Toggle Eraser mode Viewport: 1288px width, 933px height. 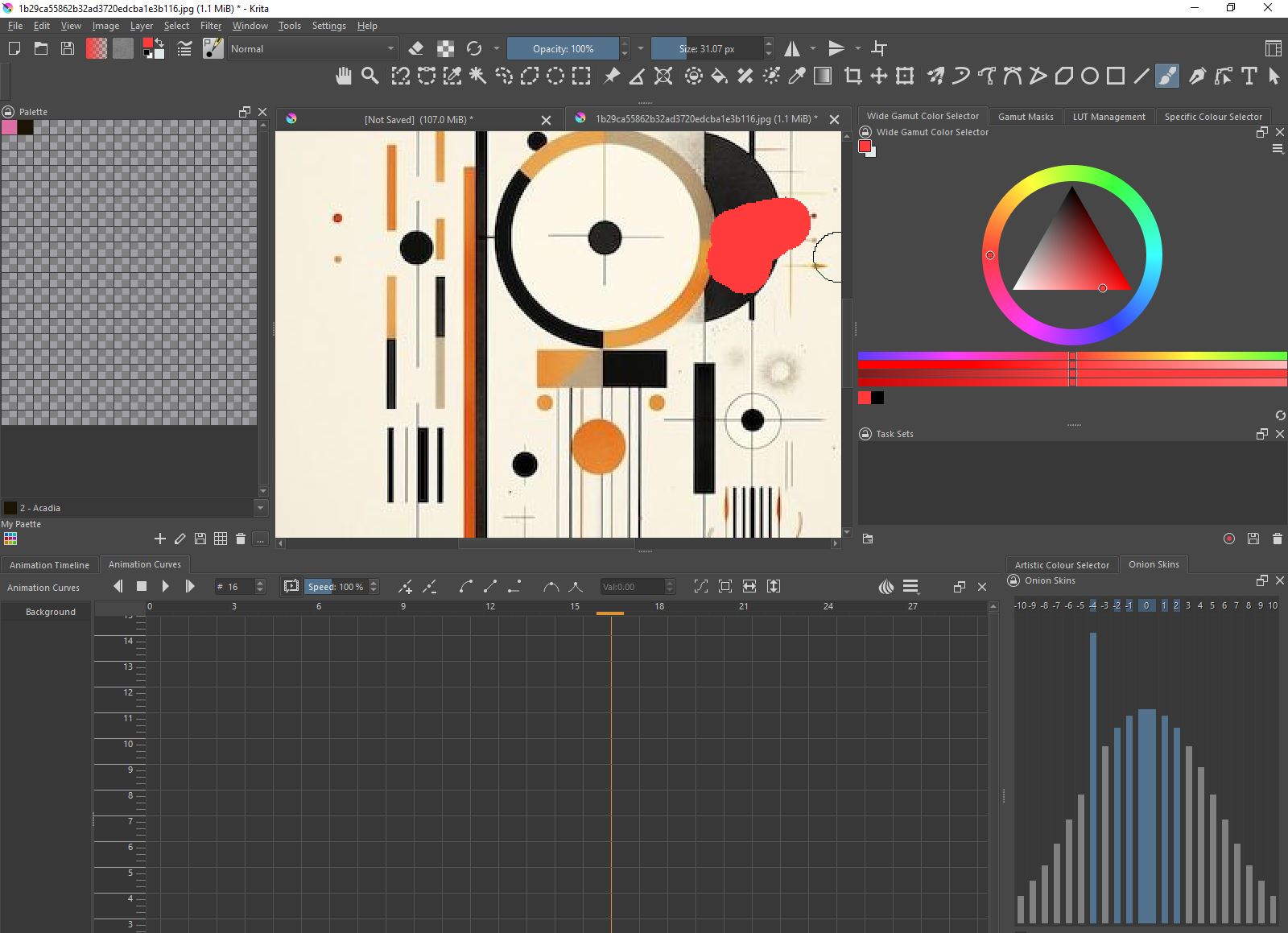[x=416, y=48]
